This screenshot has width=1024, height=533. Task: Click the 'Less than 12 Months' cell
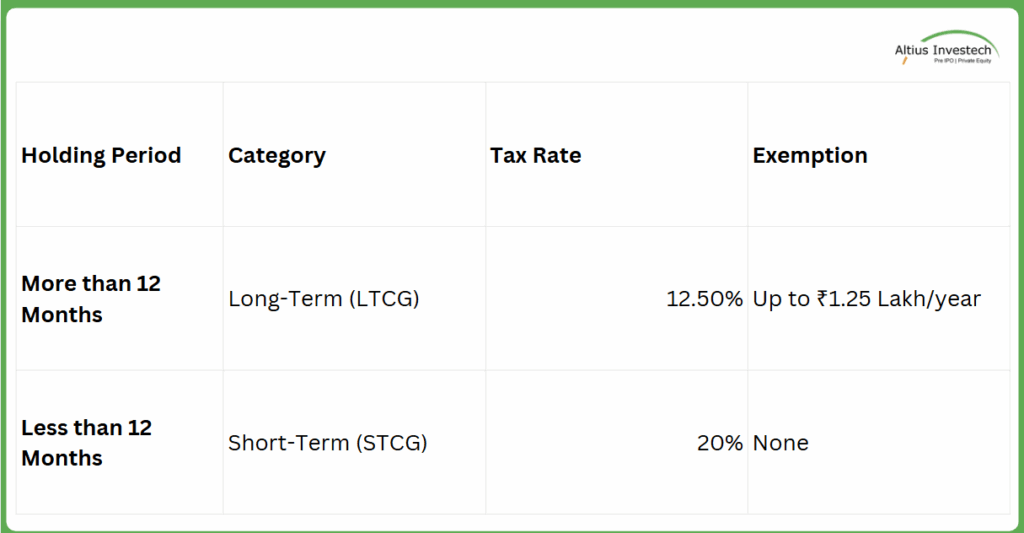click(x=86, y=442)
